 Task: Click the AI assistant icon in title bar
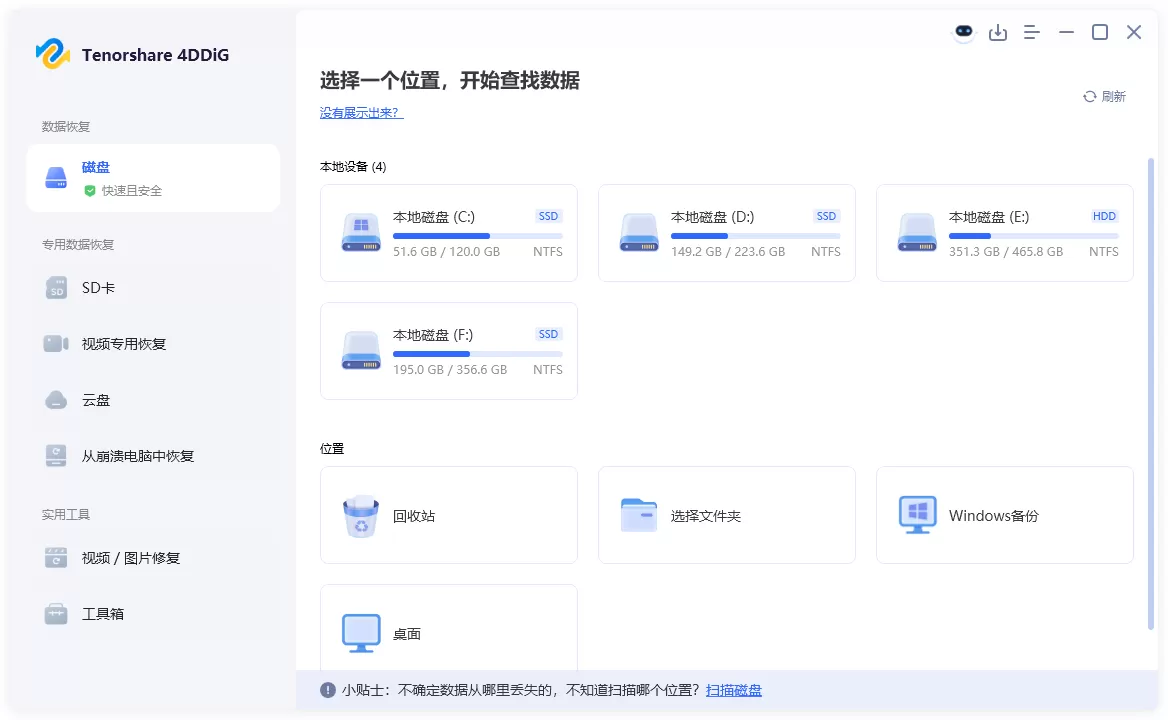(963, 32)
